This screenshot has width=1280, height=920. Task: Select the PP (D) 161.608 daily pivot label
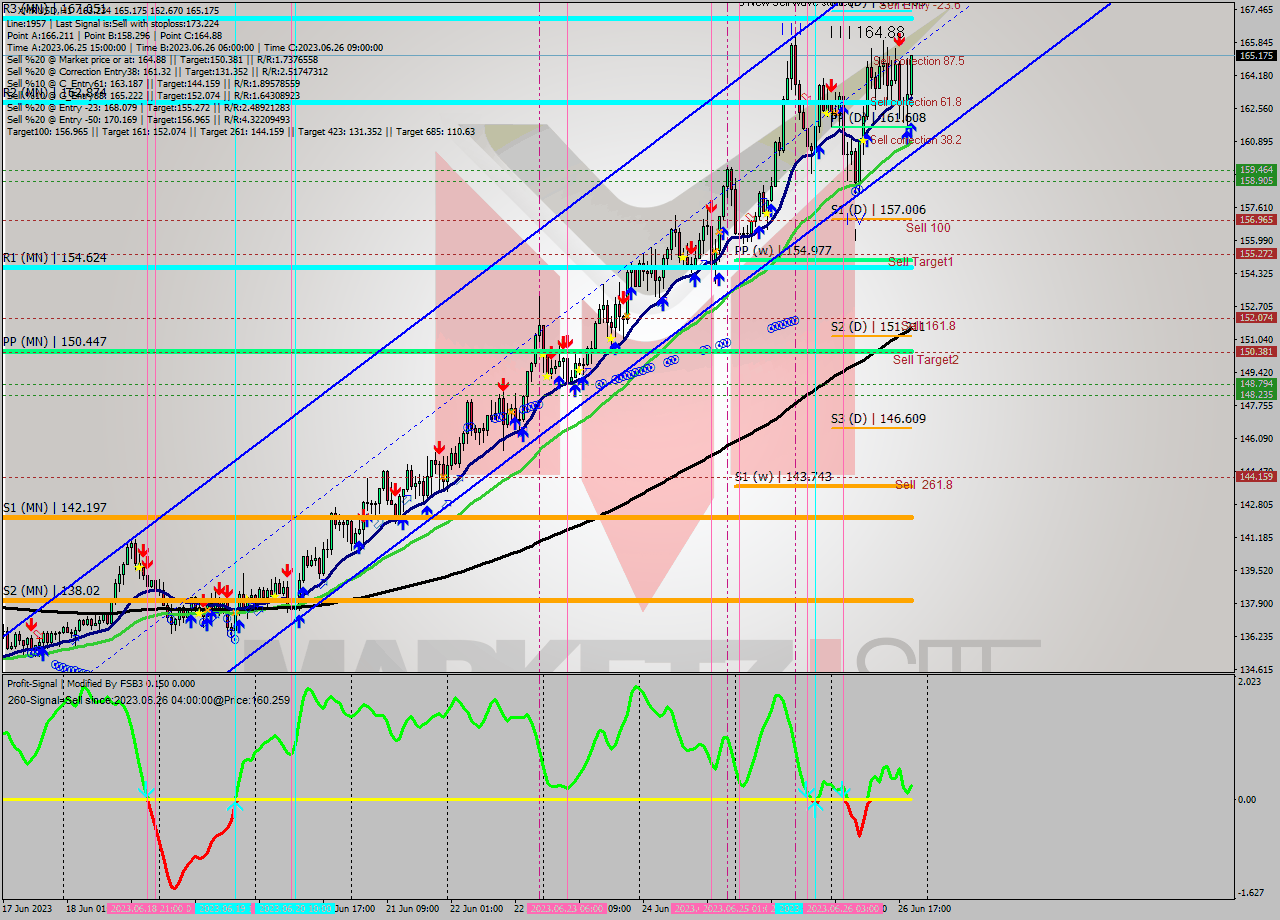(878, 118)
